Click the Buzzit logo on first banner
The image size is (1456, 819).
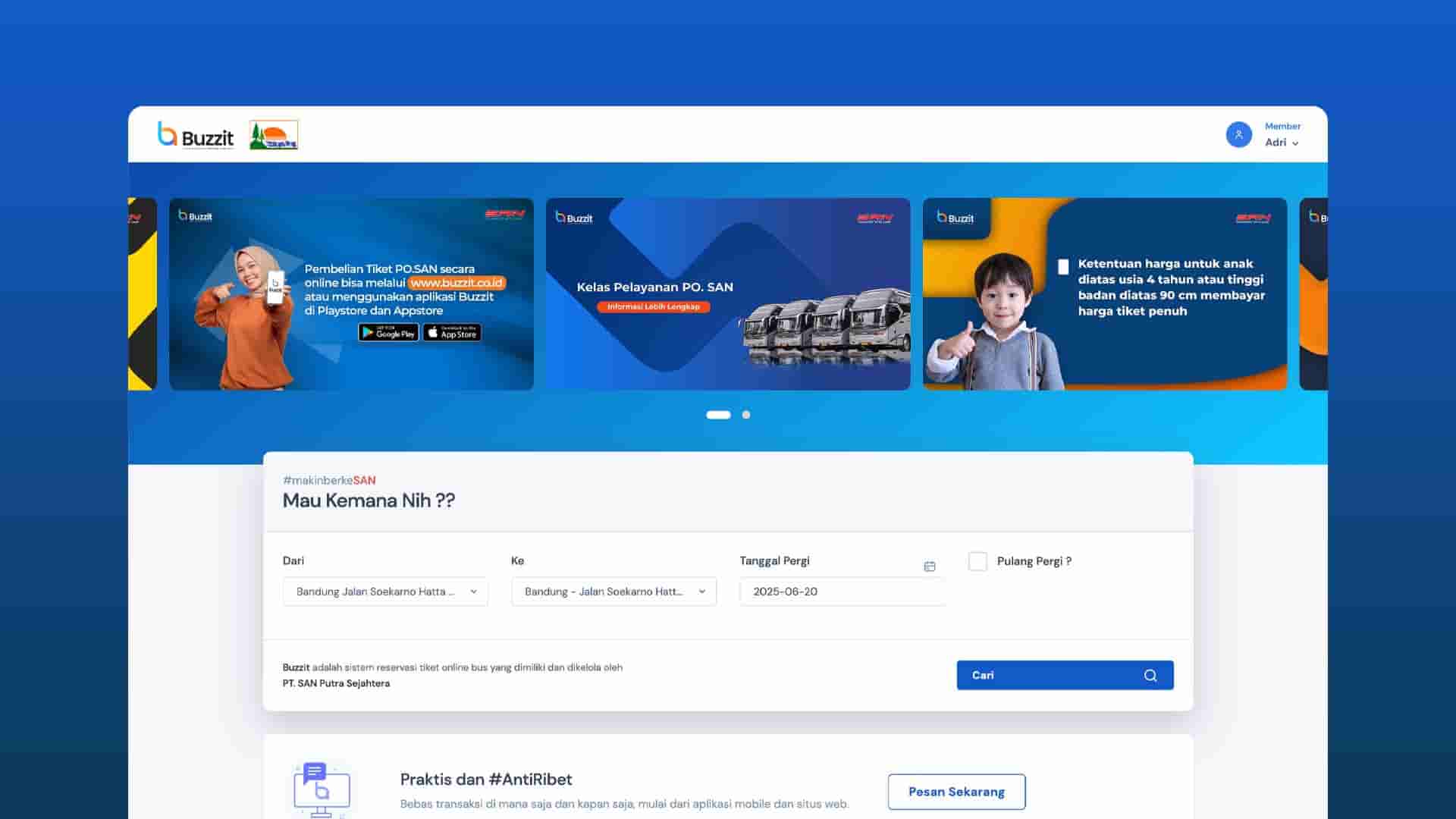195,216
